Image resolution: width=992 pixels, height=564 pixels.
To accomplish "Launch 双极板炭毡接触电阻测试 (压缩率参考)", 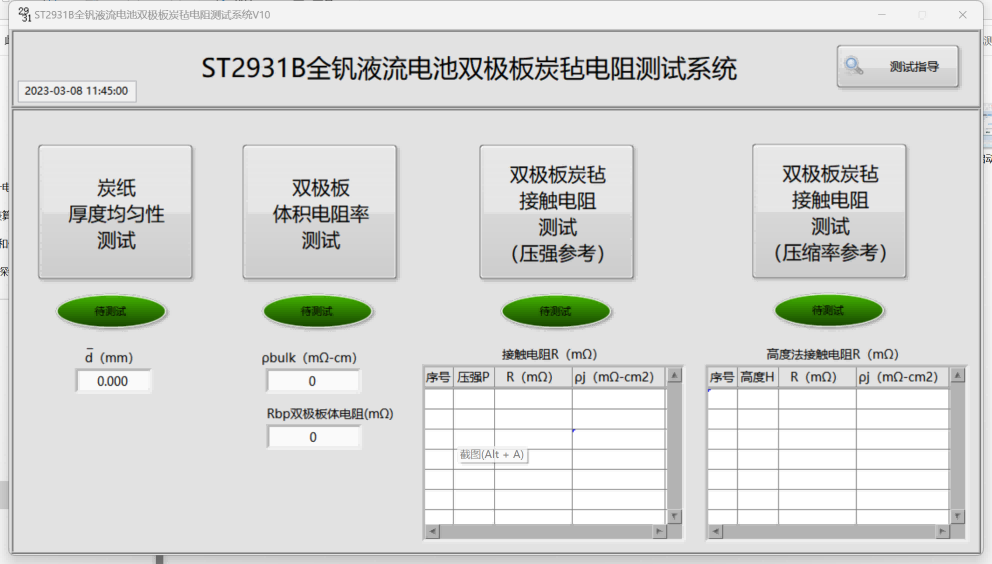I will (829, 212).
